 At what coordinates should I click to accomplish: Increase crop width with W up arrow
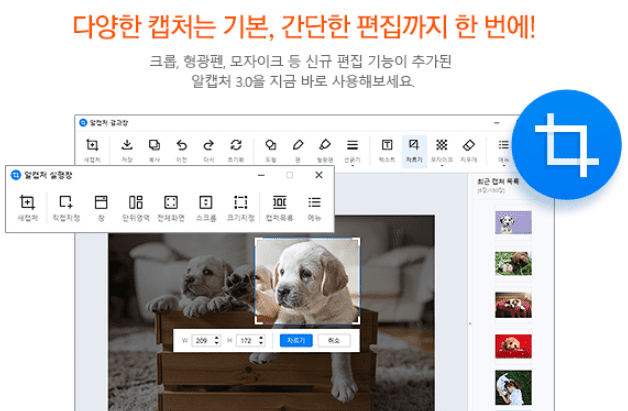217,337
